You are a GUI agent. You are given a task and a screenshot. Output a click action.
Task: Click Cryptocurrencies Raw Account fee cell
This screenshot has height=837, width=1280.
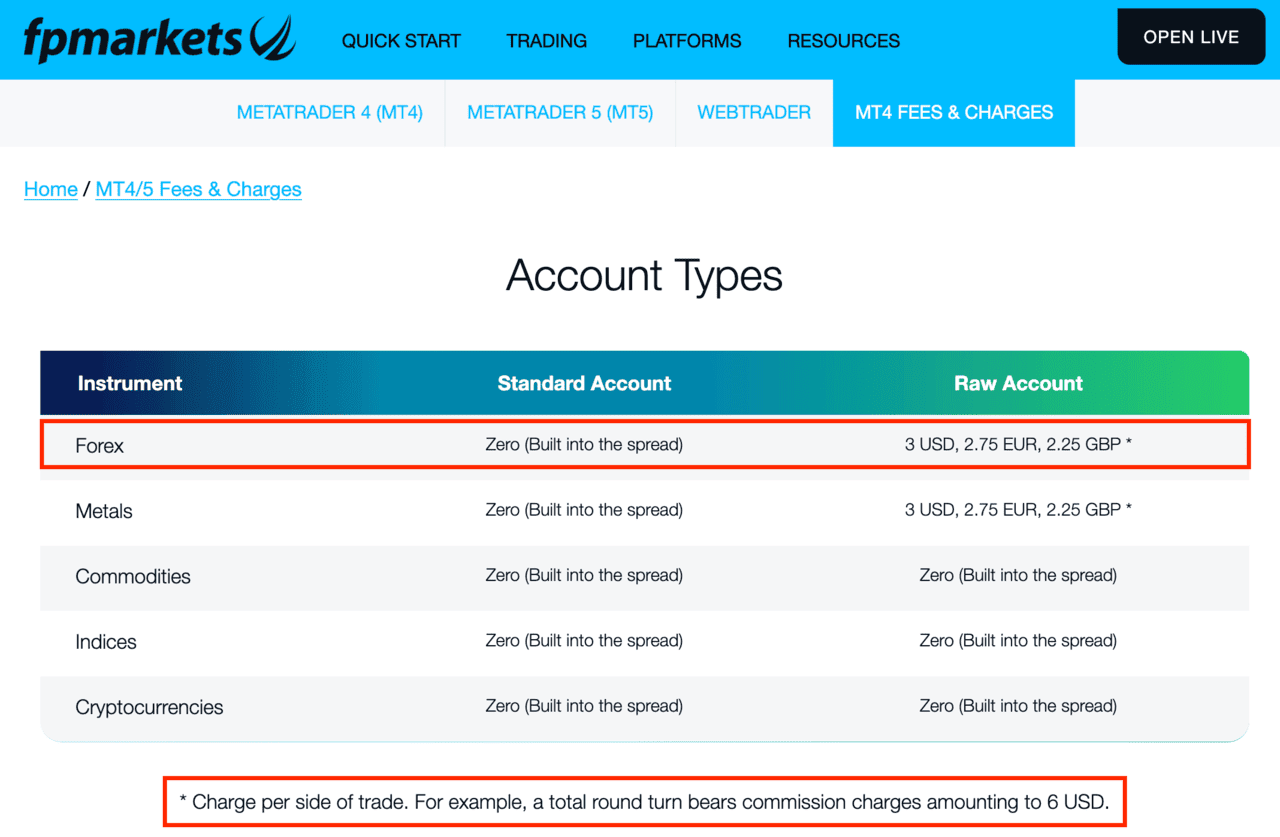[1018, 706]
